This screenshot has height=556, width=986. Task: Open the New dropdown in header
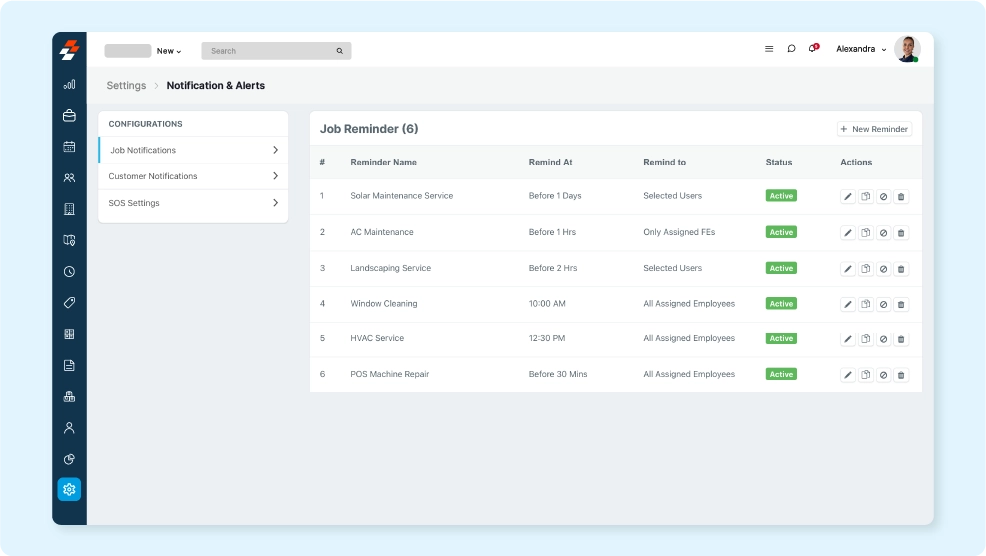169,51
